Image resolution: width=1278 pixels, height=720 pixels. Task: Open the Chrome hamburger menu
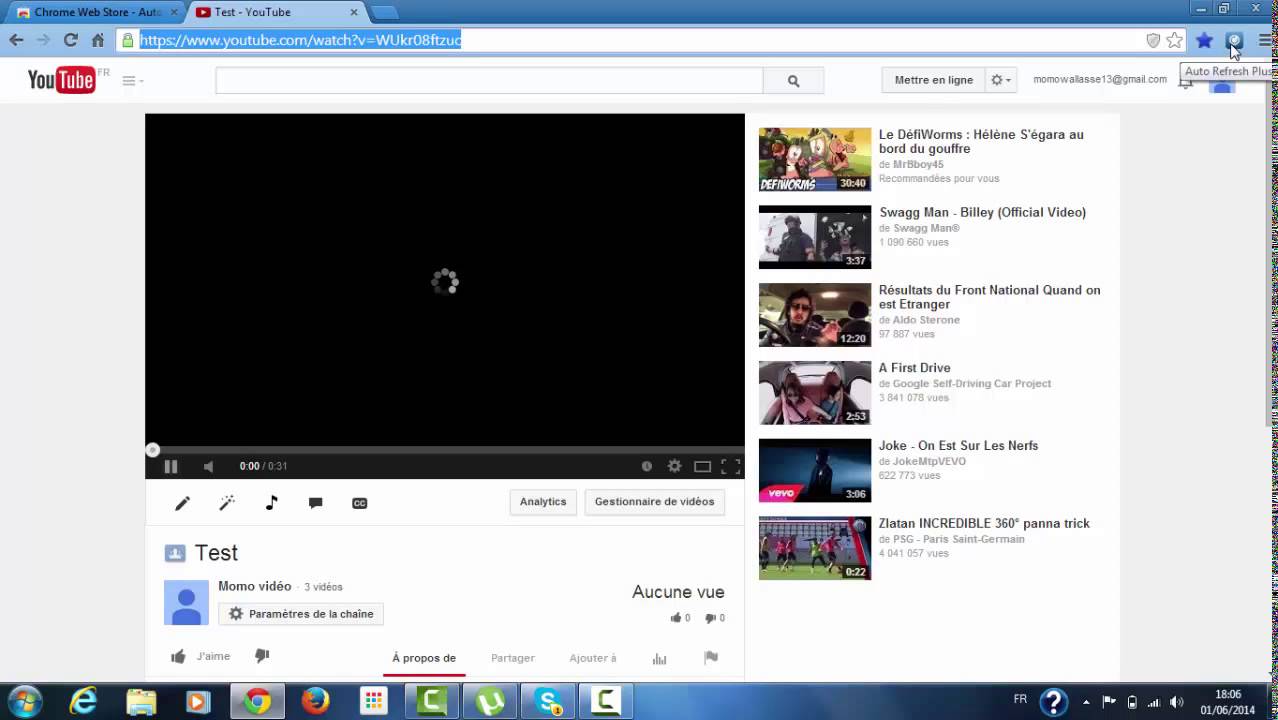1265,40
